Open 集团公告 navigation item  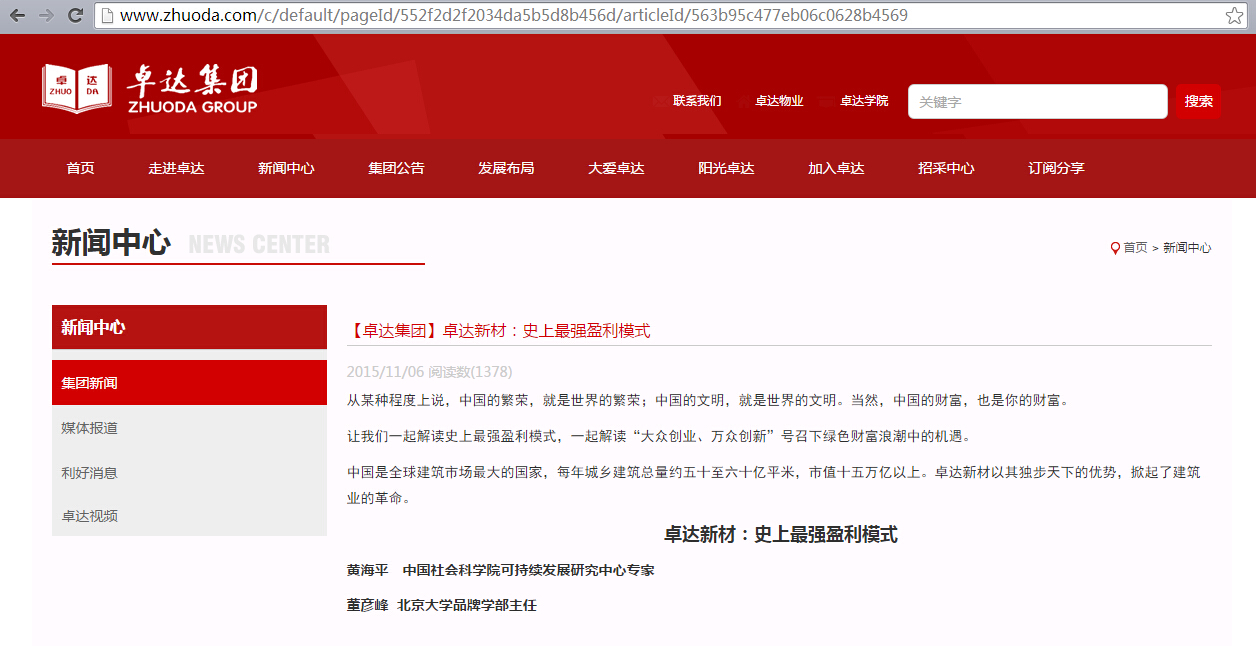[396, 168]
